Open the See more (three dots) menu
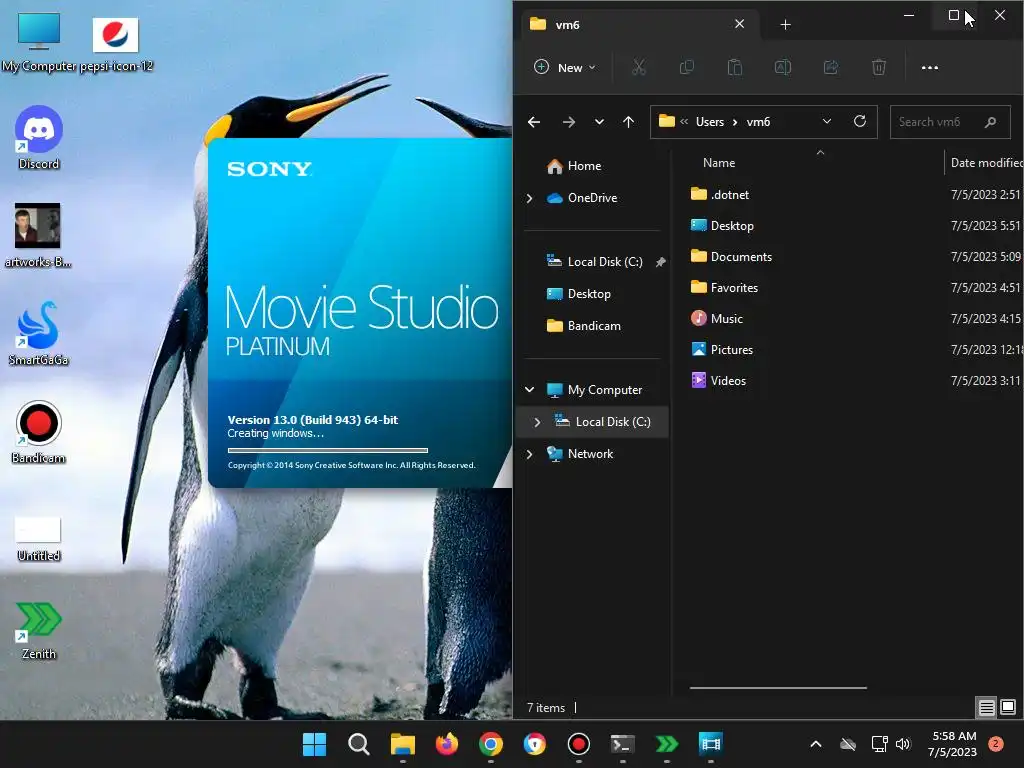The image size is (1024, 768). [x=929, y=67]
